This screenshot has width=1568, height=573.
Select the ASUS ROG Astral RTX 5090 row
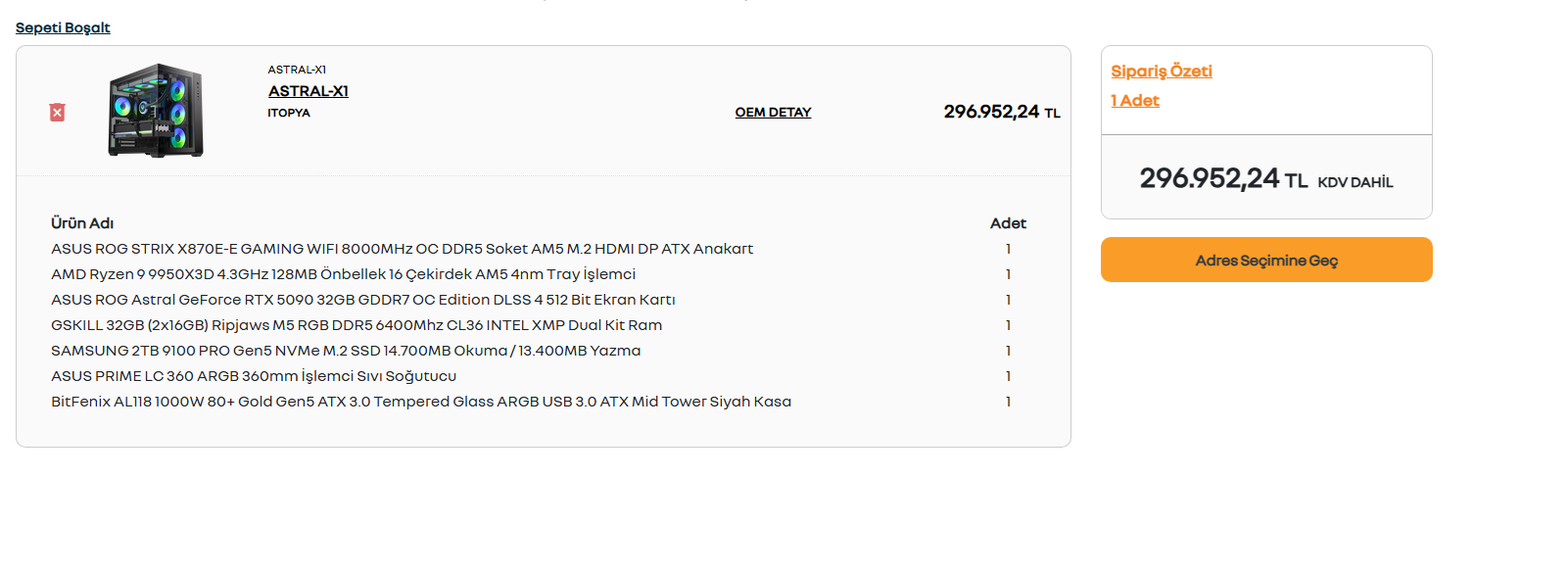click(539, 300)
